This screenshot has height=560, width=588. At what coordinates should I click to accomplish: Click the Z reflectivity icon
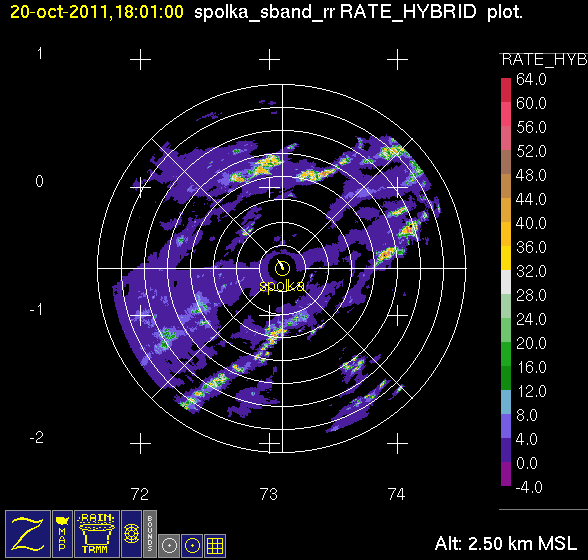pyautogui.click(x=28, y=534)
